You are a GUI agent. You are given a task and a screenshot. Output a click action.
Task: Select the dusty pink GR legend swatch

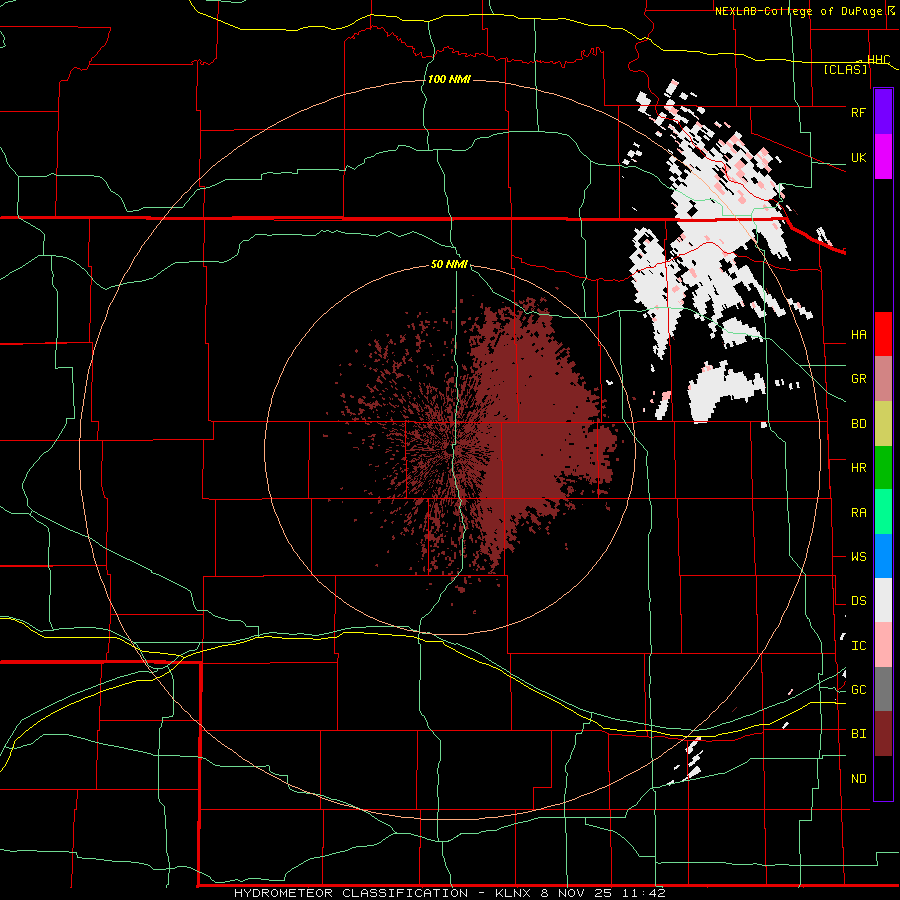point(883,379)
